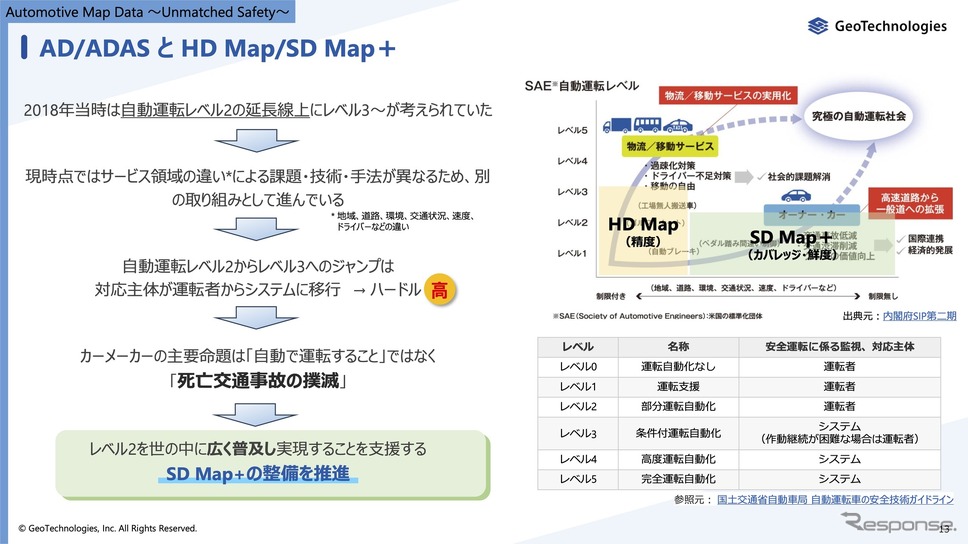
Task: Click the 完全運転自動化 table cell
Action: click(678, 479)
